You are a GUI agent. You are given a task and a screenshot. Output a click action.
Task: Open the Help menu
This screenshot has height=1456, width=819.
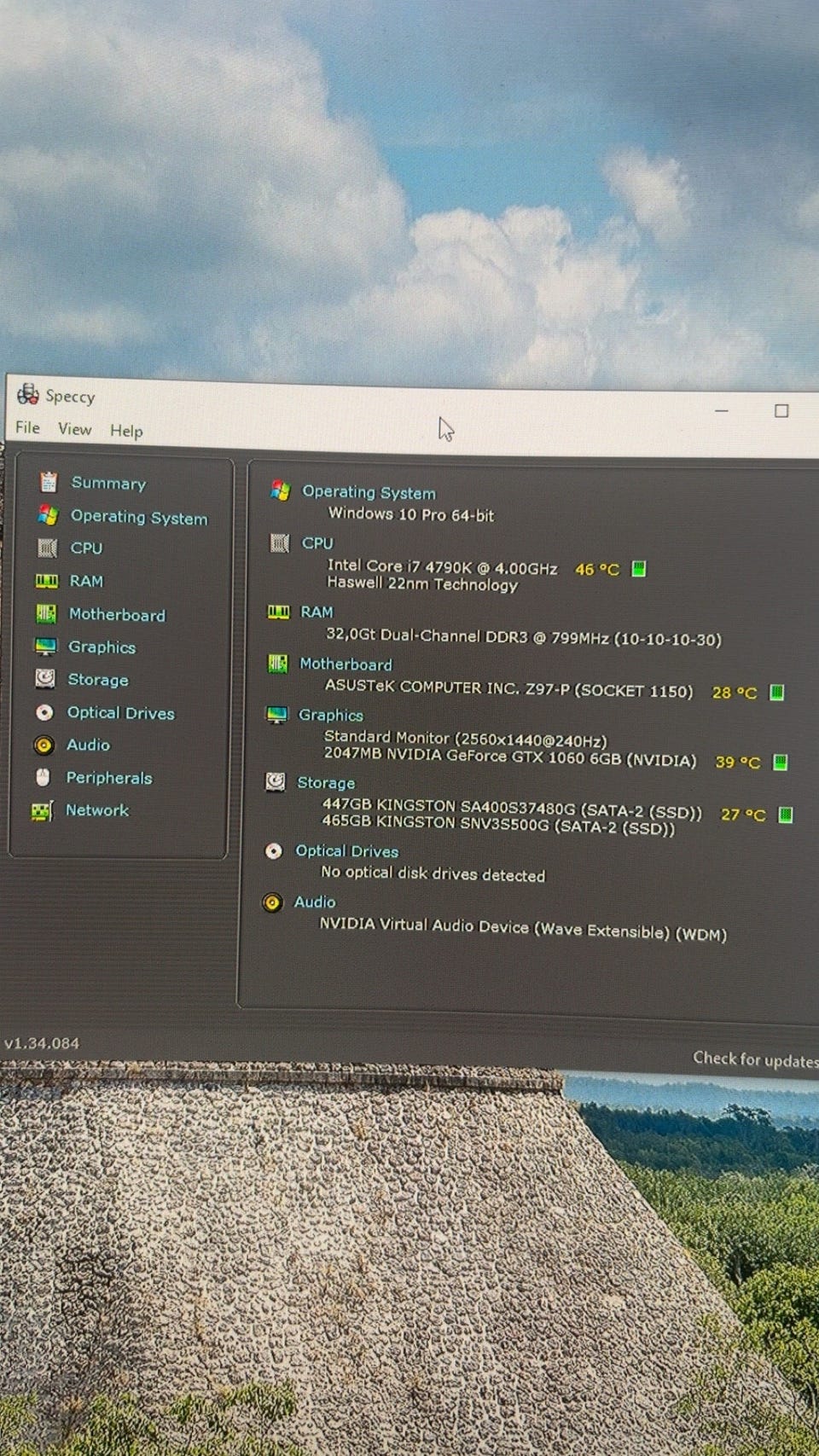point(126,431)
